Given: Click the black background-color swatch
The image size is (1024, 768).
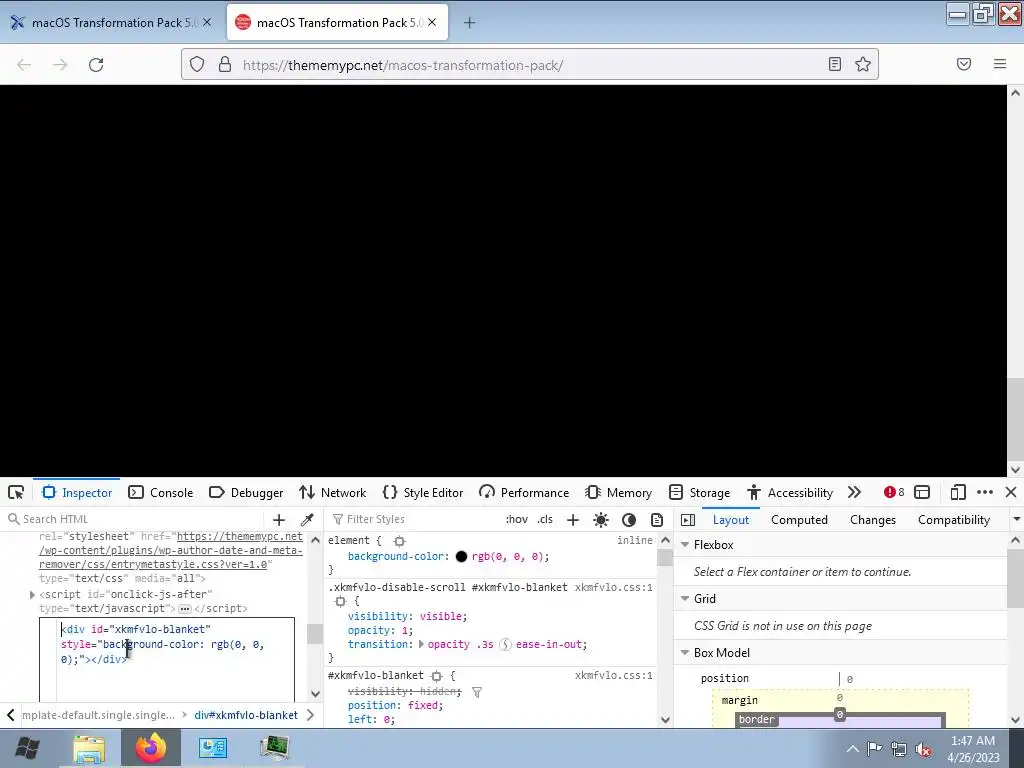Looking at the screenshot, I should coord(461,557).
